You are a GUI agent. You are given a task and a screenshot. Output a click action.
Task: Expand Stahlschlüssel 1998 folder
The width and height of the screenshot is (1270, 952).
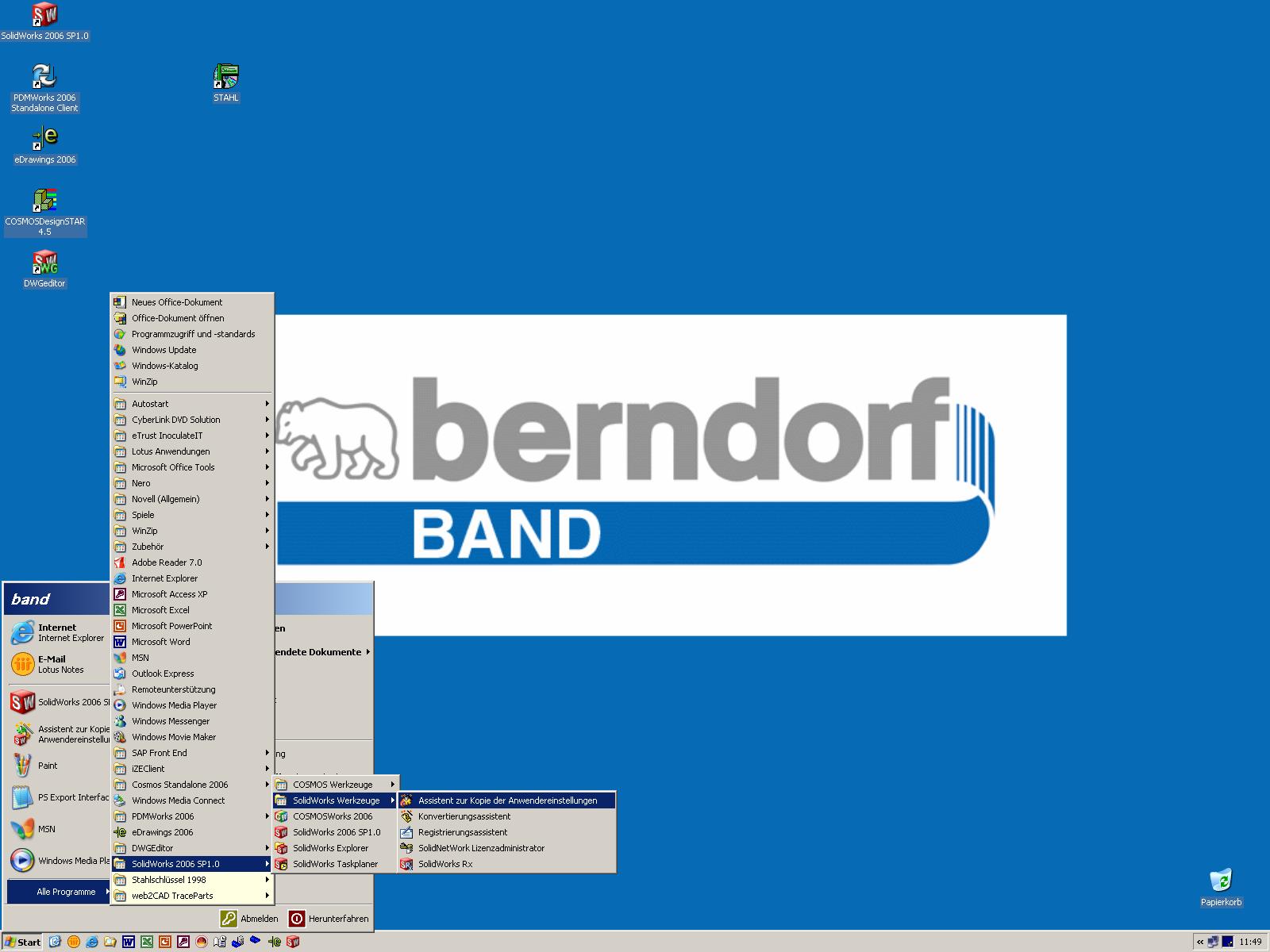point(192,880)
